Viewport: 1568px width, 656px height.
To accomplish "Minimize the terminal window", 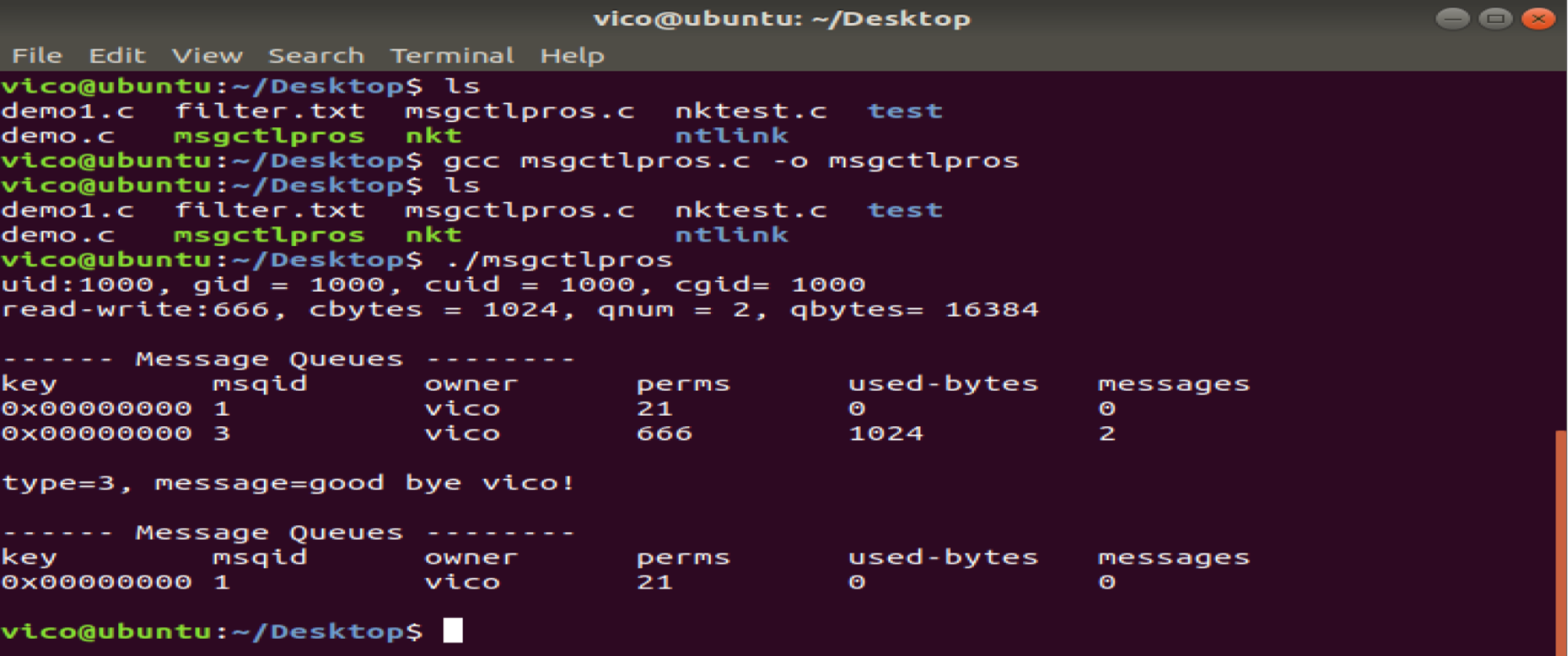I will (x=1452, y=19).
